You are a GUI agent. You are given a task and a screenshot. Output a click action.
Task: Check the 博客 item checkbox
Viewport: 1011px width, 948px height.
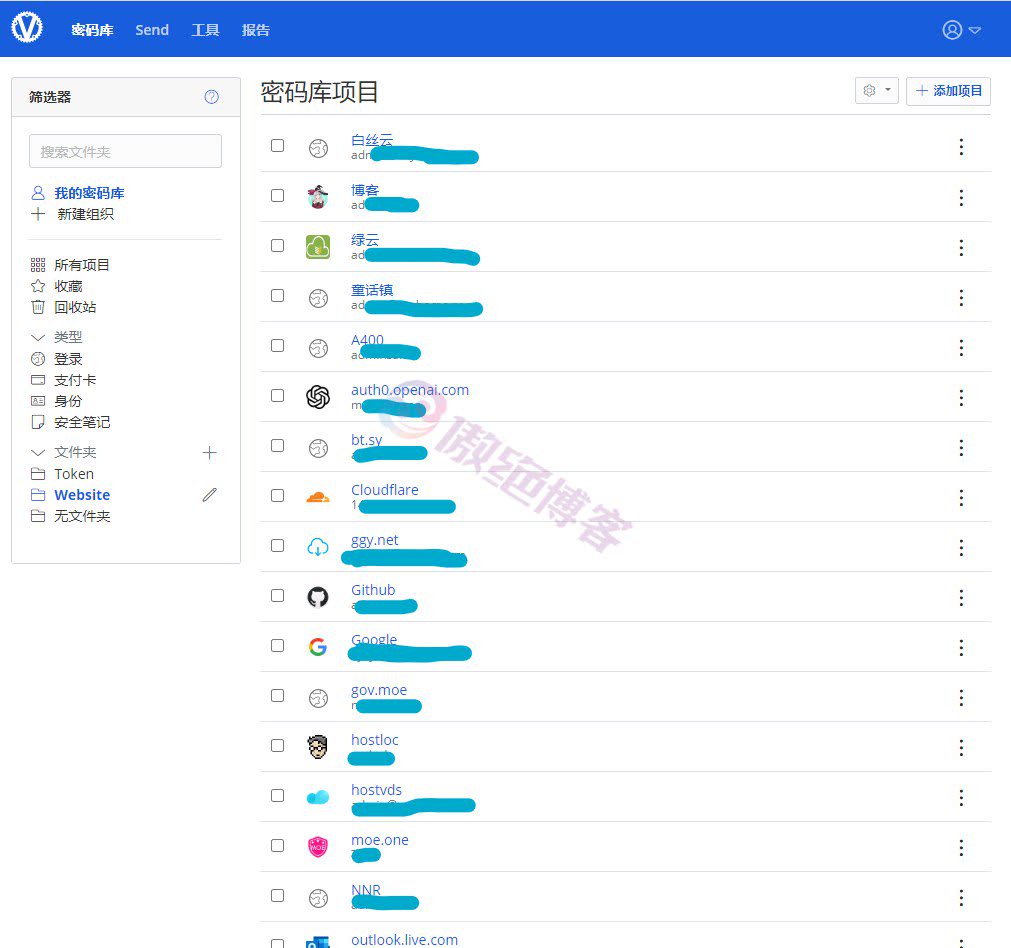[277, 195]
